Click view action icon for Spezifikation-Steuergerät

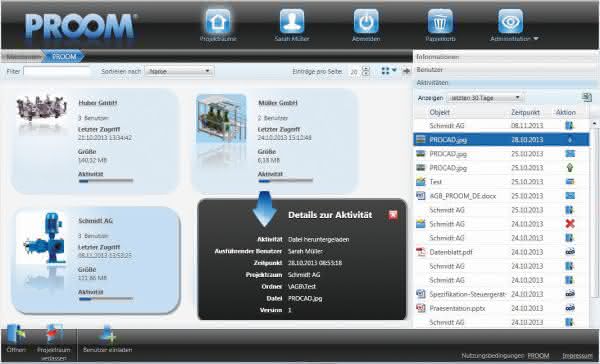570,294
